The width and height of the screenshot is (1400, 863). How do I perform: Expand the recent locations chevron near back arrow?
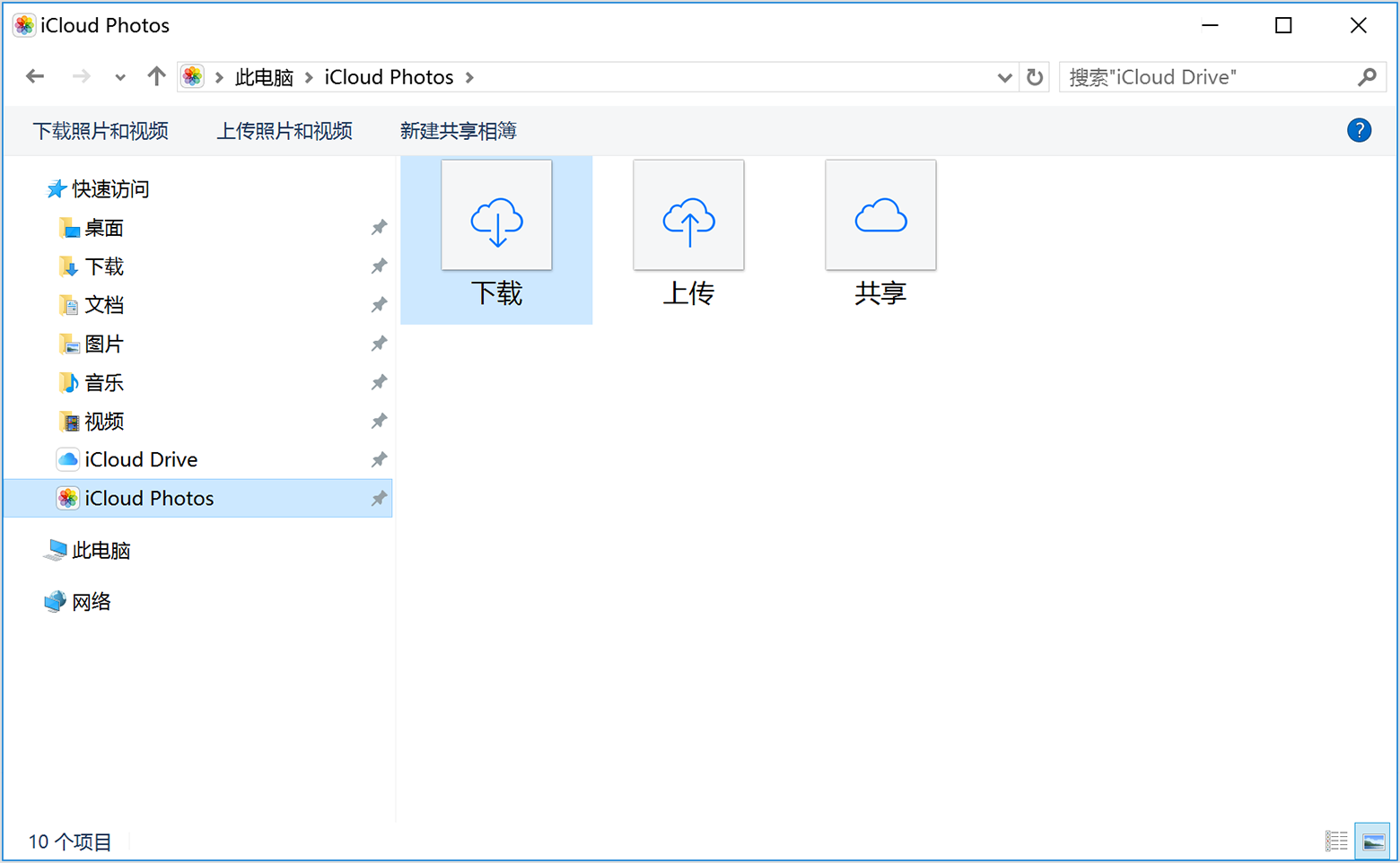pyautogui.click(x=119, y=76)
